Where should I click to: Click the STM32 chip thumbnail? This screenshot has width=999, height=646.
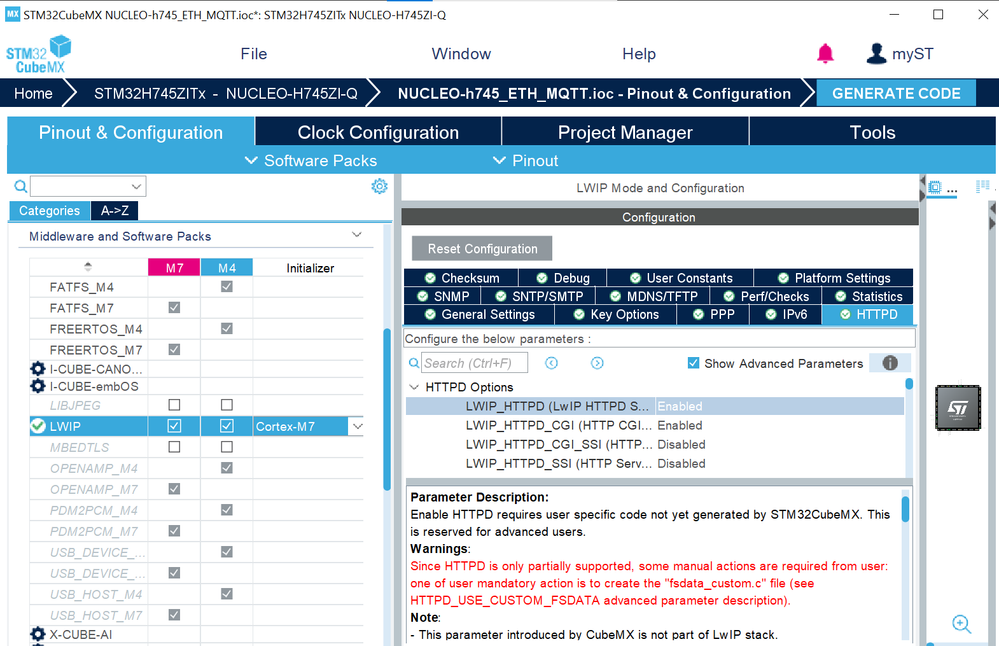point(958,408)
